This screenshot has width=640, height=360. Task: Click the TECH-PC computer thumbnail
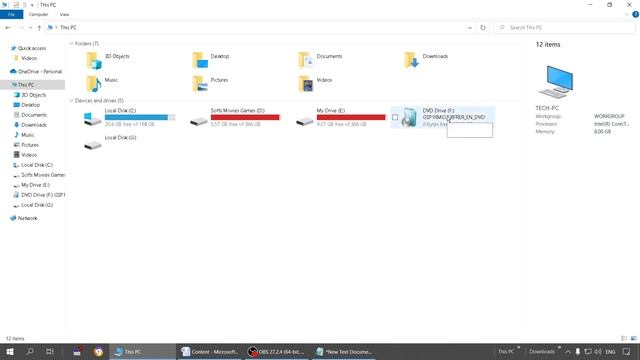pyautogui.click(x=557, y=82)
